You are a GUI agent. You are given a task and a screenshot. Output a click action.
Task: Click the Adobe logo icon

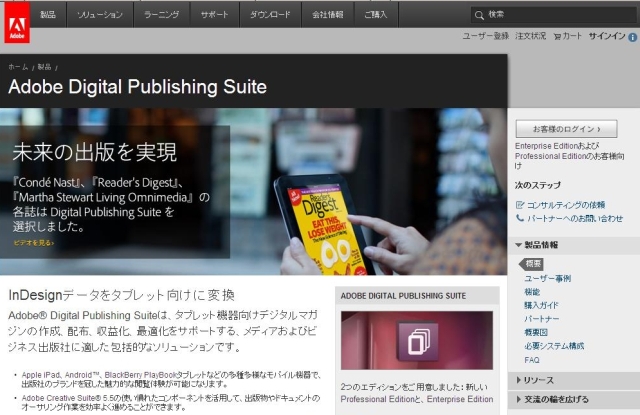click(x=17, y=22)
